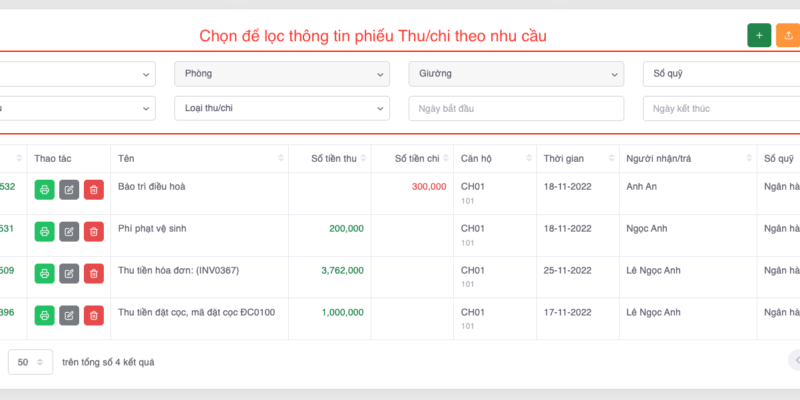Expand the Loại thu/chi dropdown
The image size is (800, 400).
coord(281,108)
